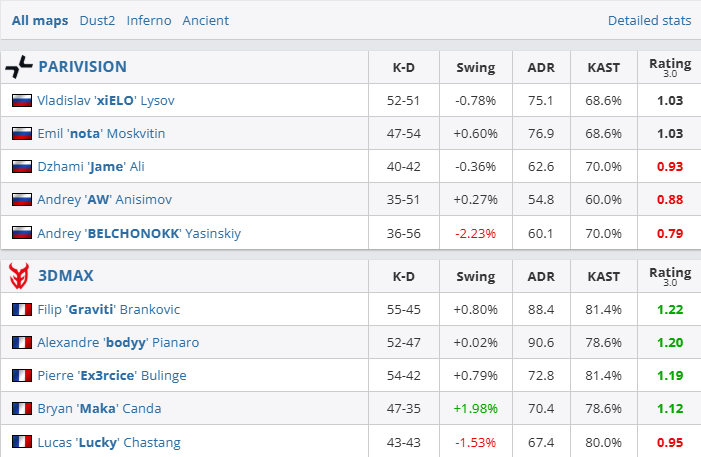Click the PARIVISION team logo icon
The image size is (701, 457).
19,68
